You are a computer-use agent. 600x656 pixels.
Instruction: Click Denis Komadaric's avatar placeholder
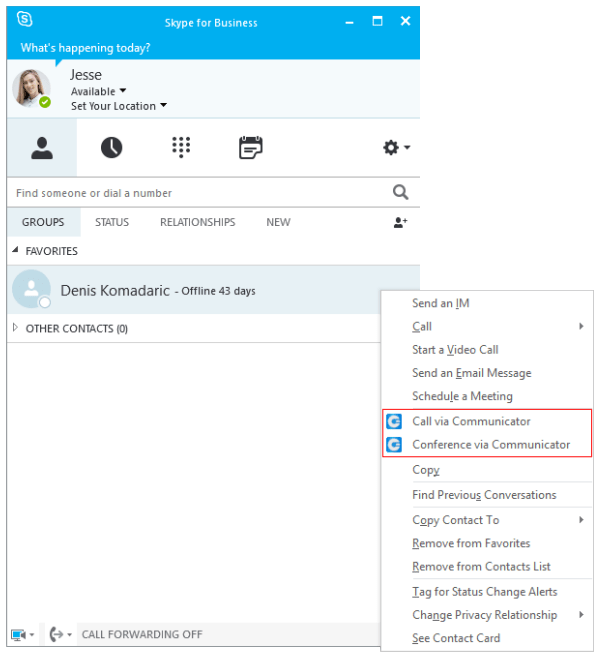pyautogui.click(x=31, y=289)
